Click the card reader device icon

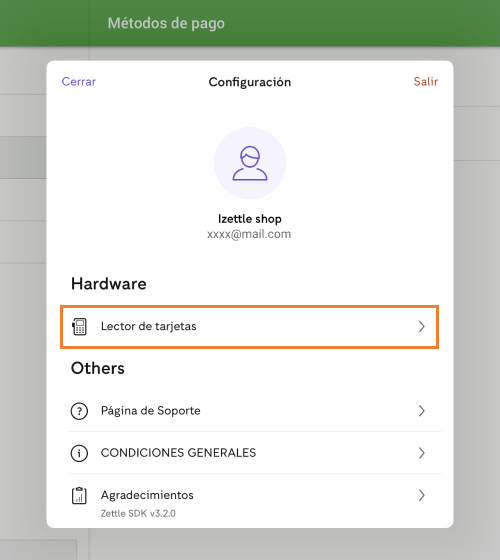pos(79,326)
